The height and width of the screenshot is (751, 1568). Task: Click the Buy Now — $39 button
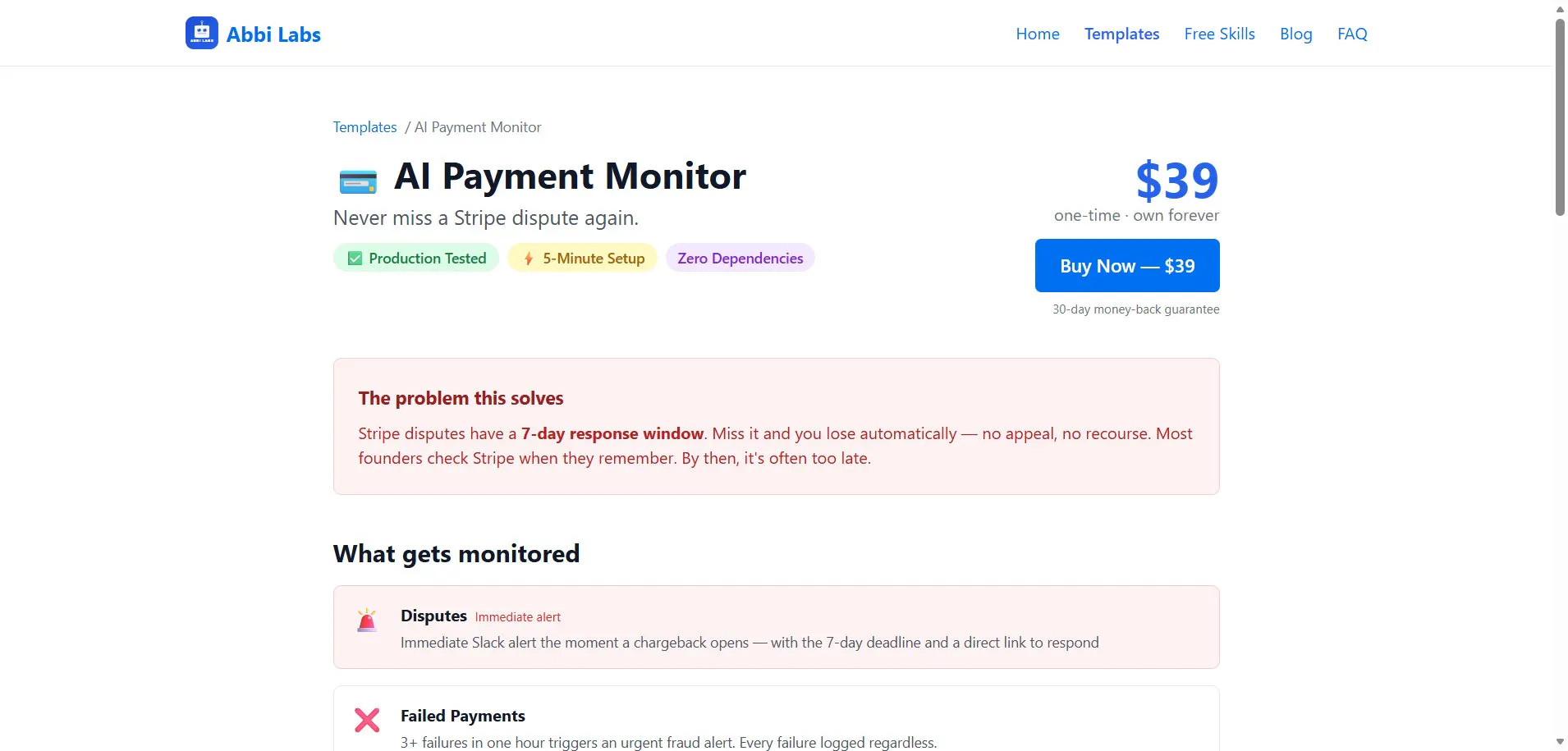coord(1127,265)
